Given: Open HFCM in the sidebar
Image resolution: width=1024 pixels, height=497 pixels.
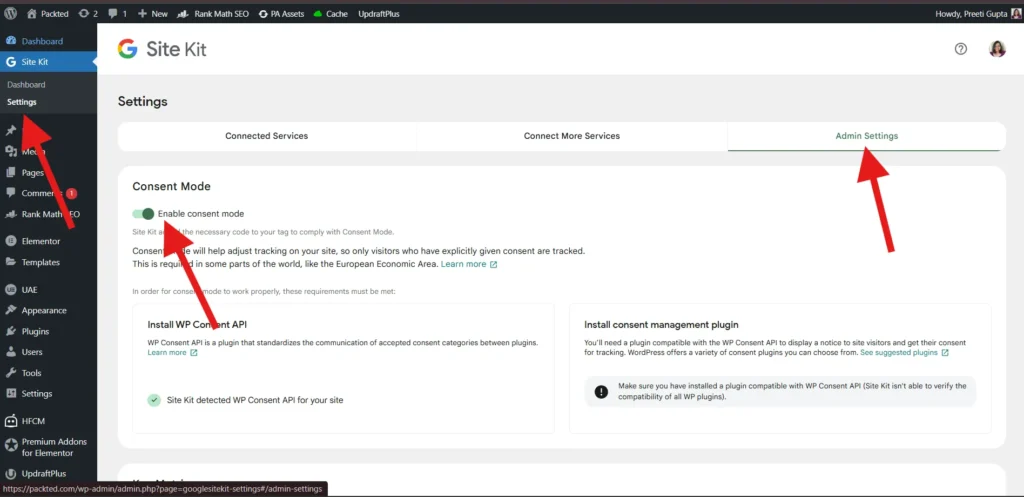Looking at the screenshot, I should tap(33, 421).
